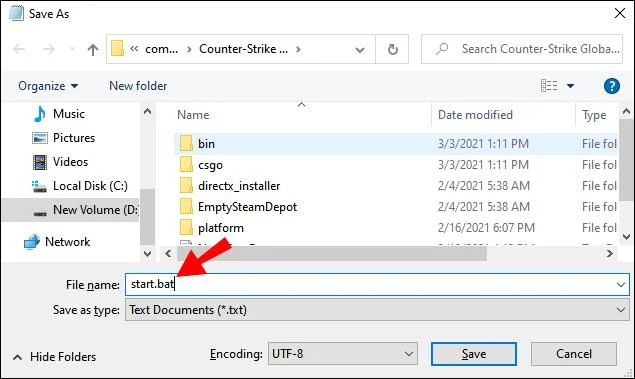This screenshot has width=635, height=379.
Task: Open the Organize menu
Action: click(x=48, y=86)
